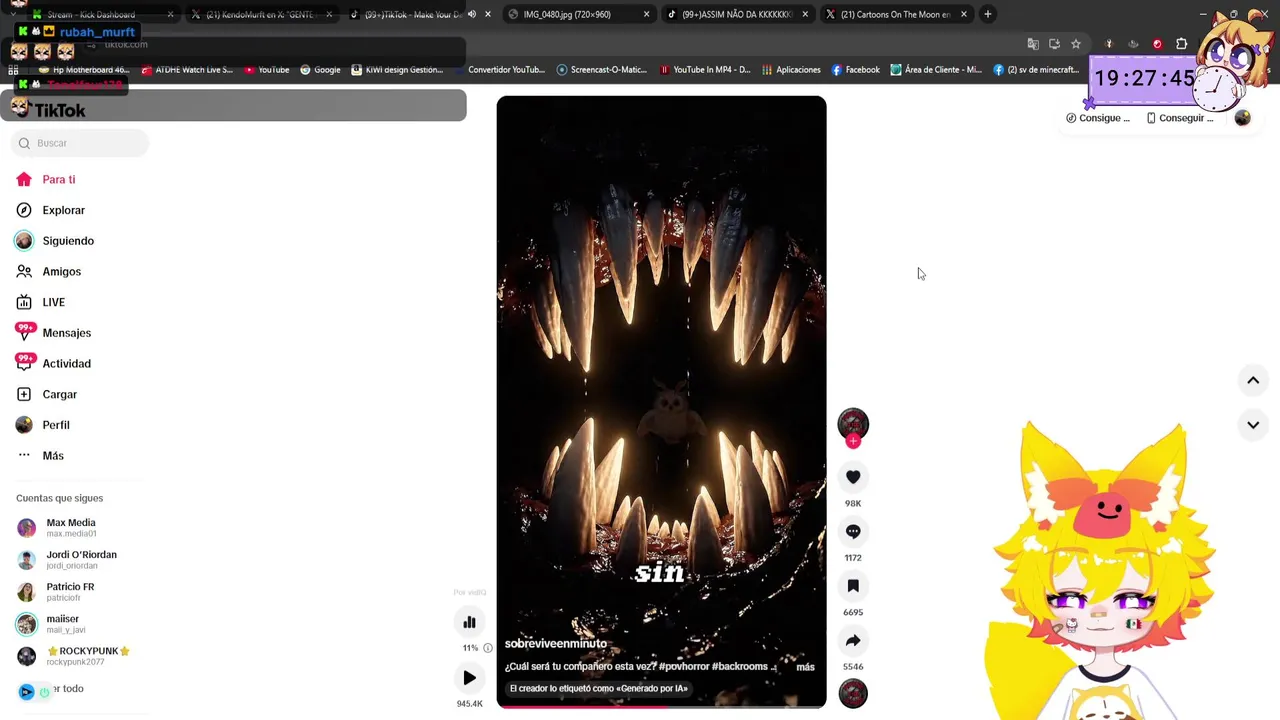The width and height of the screenshot is (1280, 720).
Task: Mute the audio of the TikTok tab
Action: (472, 14)
